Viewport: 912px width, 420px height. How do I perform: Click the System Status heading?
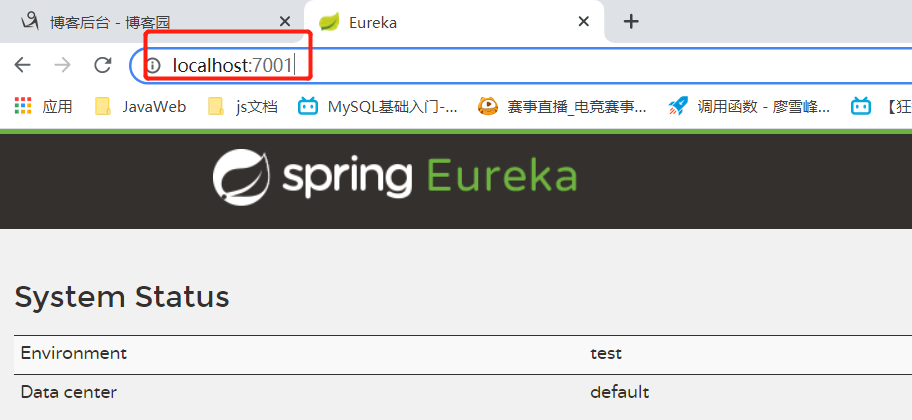pos(122,297)
